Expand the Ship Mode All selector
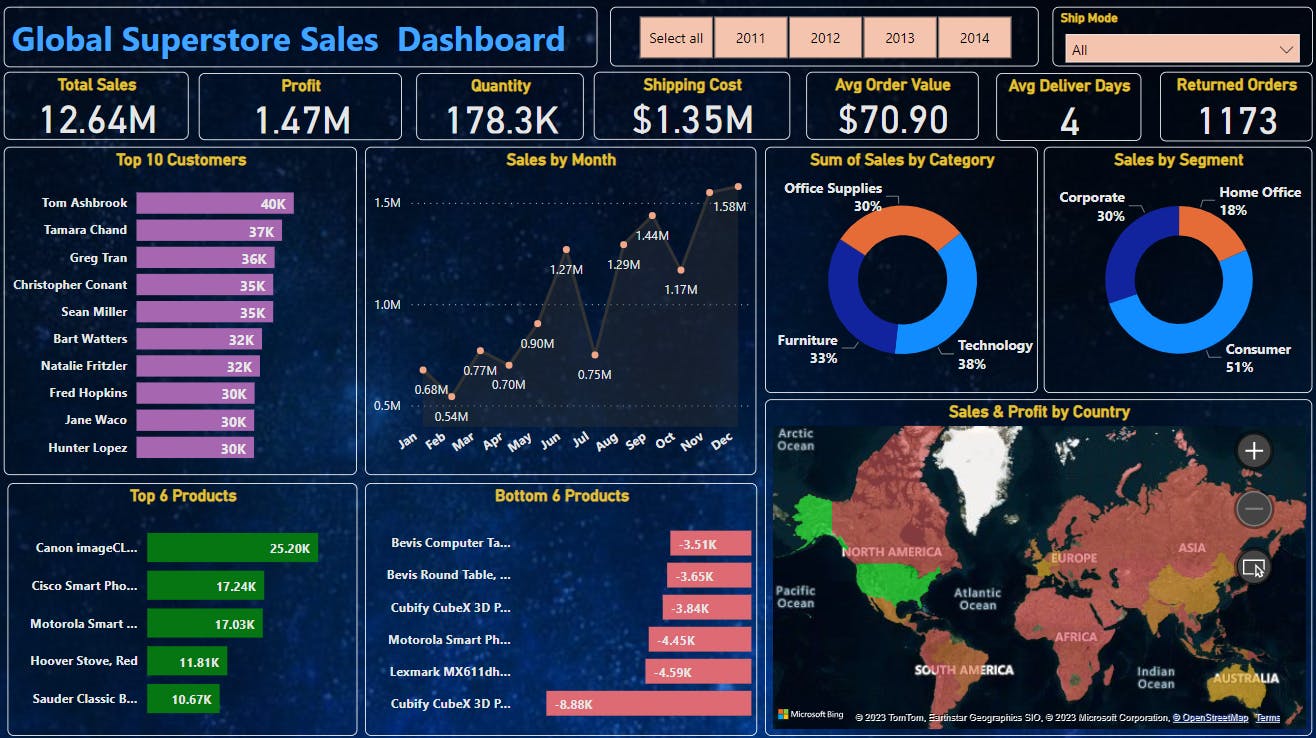 click(x=1180, y=47)
